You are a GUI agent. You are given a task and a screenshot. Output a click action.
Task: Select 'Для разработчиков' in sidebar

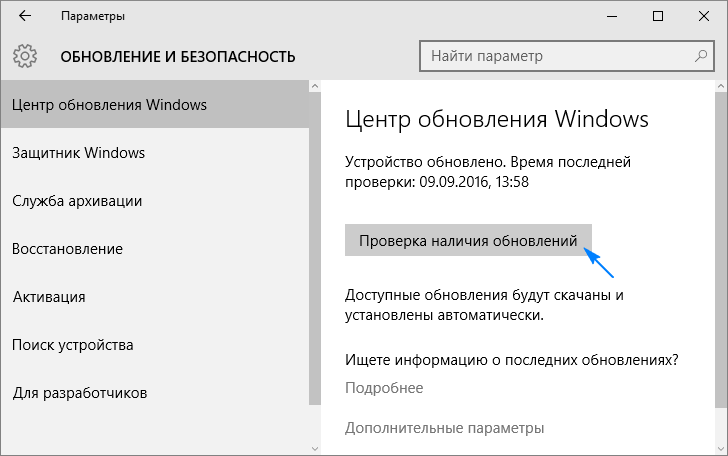80,393
